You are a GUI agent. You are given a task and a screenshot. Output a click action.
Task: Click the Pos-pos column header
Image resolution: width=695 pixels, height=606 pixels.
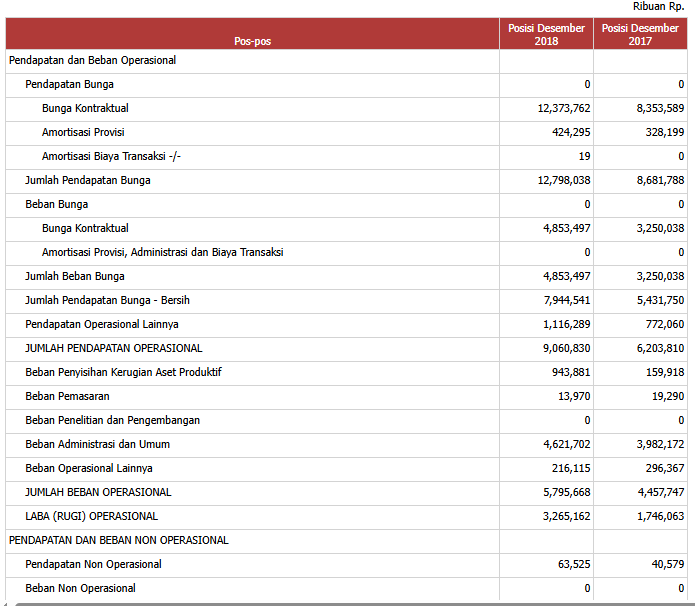tap(252, 41)
